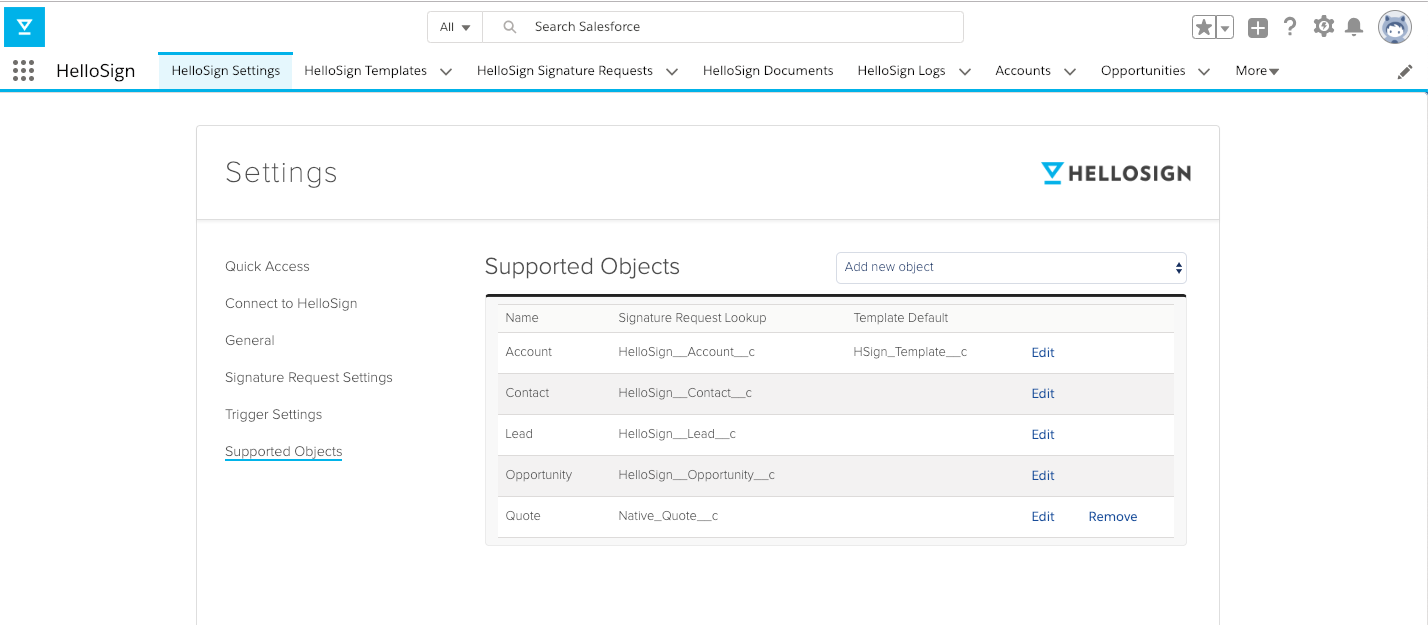Open the Add new object dropdown
The width and height of the screenshot is (1428, 625).
pyautogui.click(x=1011, y=267)
